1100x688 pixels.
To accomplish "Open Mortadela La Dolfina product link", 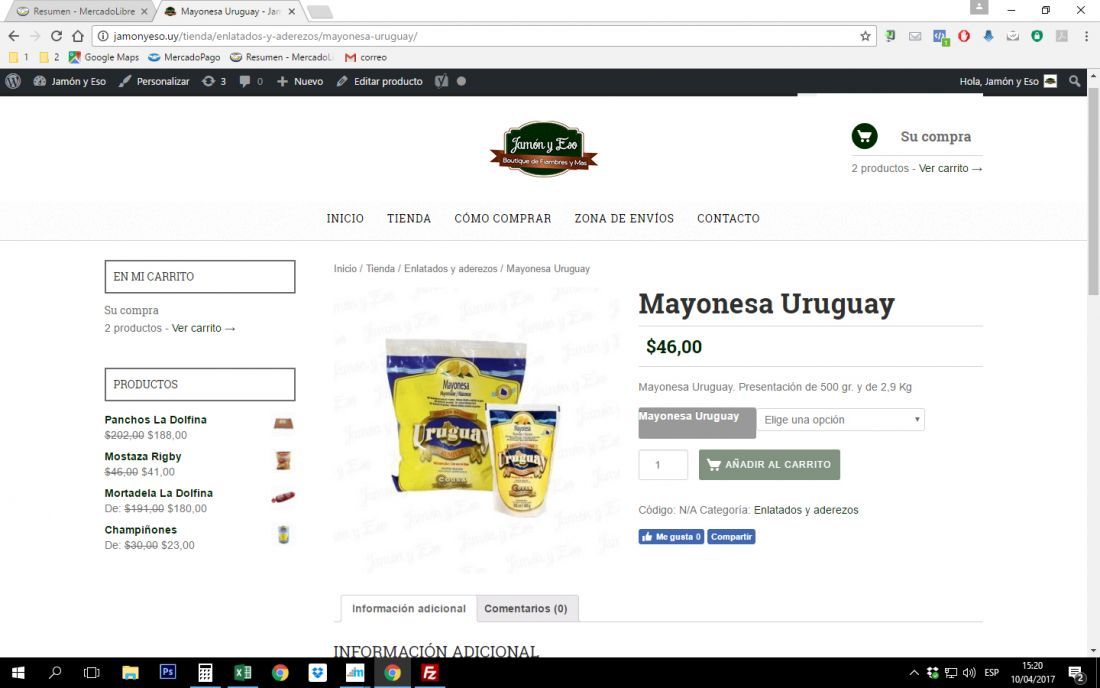I will pyautogui.click(x=159, y=493).
